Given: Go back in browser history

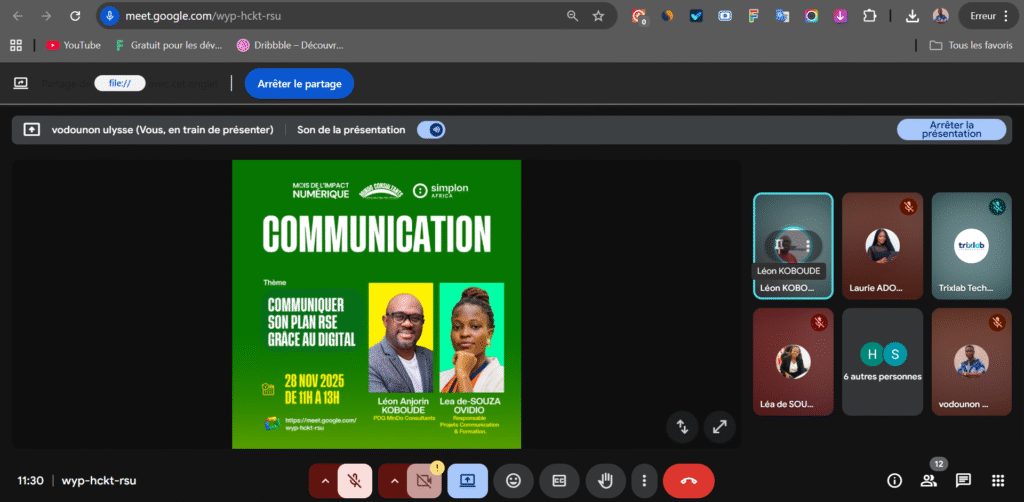Looking at the screenshot, I should 18,16.
